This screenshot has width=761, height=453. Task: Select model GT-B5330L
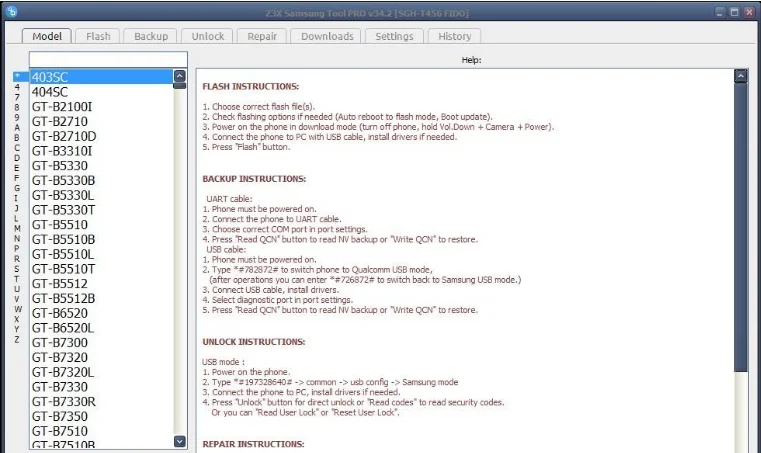(x=101, y=195)
